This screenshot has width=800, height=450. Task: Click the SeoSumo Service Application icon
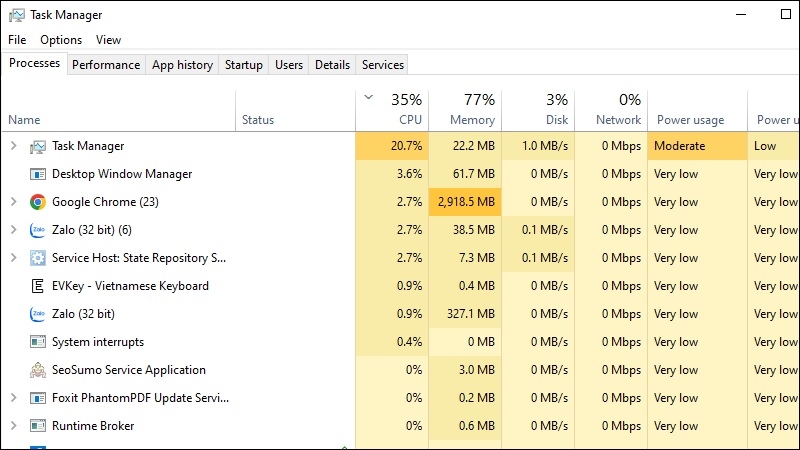[38, 370]
